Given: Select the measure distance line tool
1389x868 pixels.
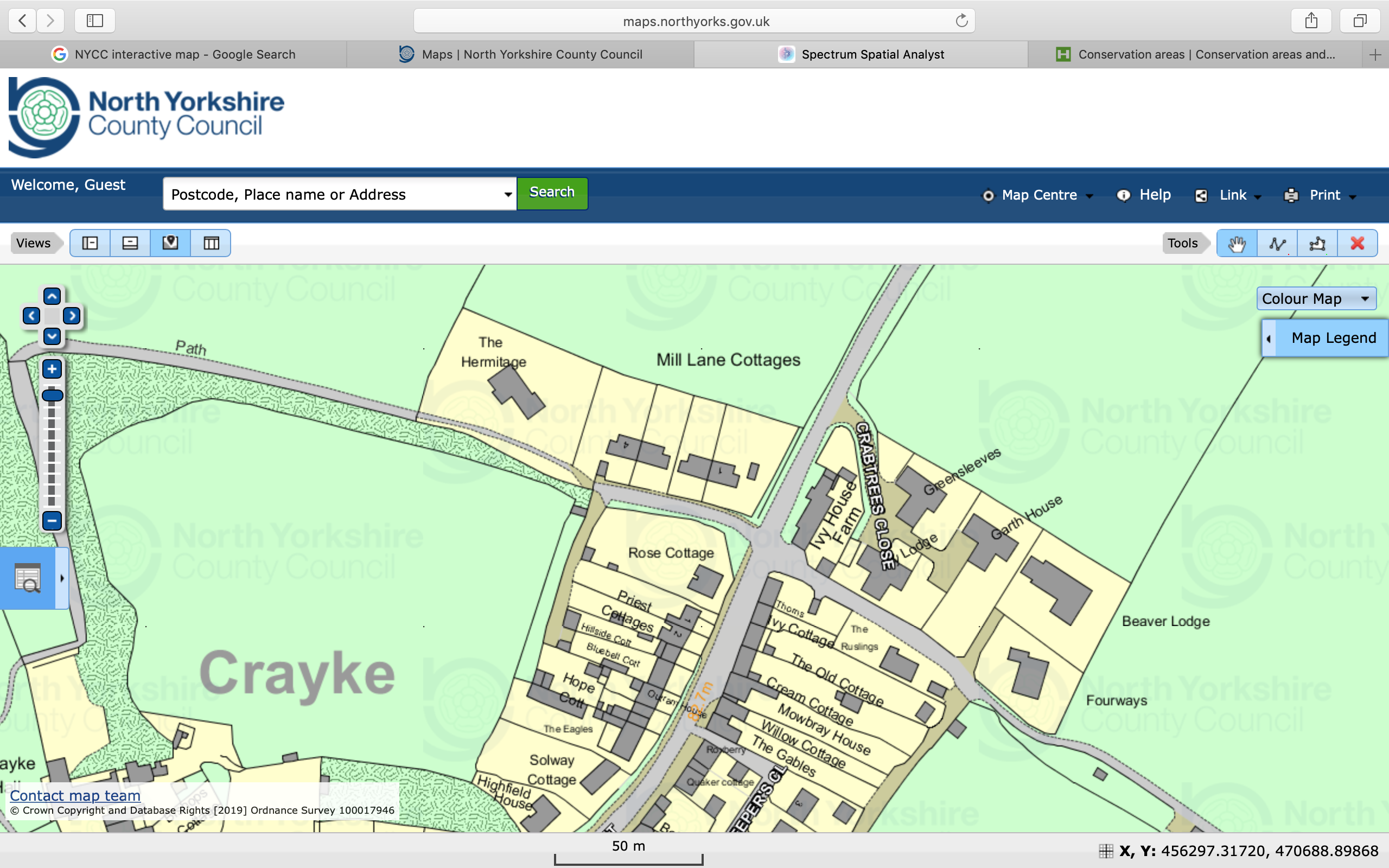Looking at the screenshot, I should tap(1277, 244).
